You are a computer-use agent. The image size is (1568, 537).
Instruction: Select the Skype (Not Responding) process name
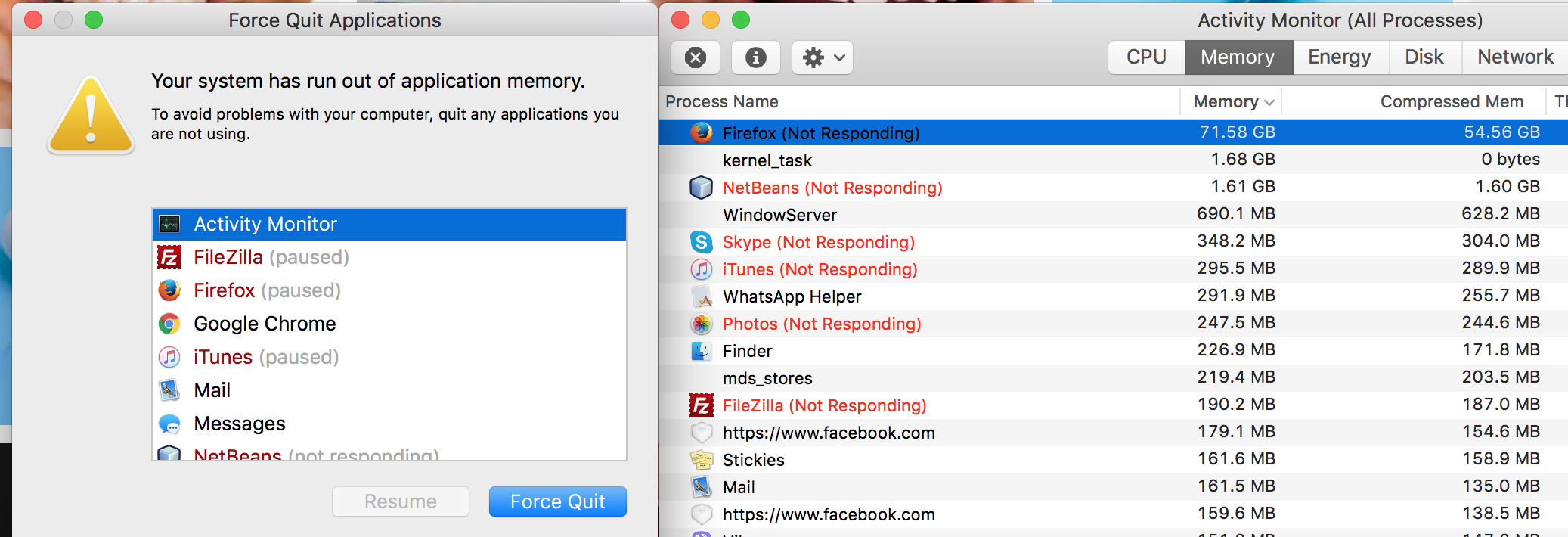click(819, 242)
